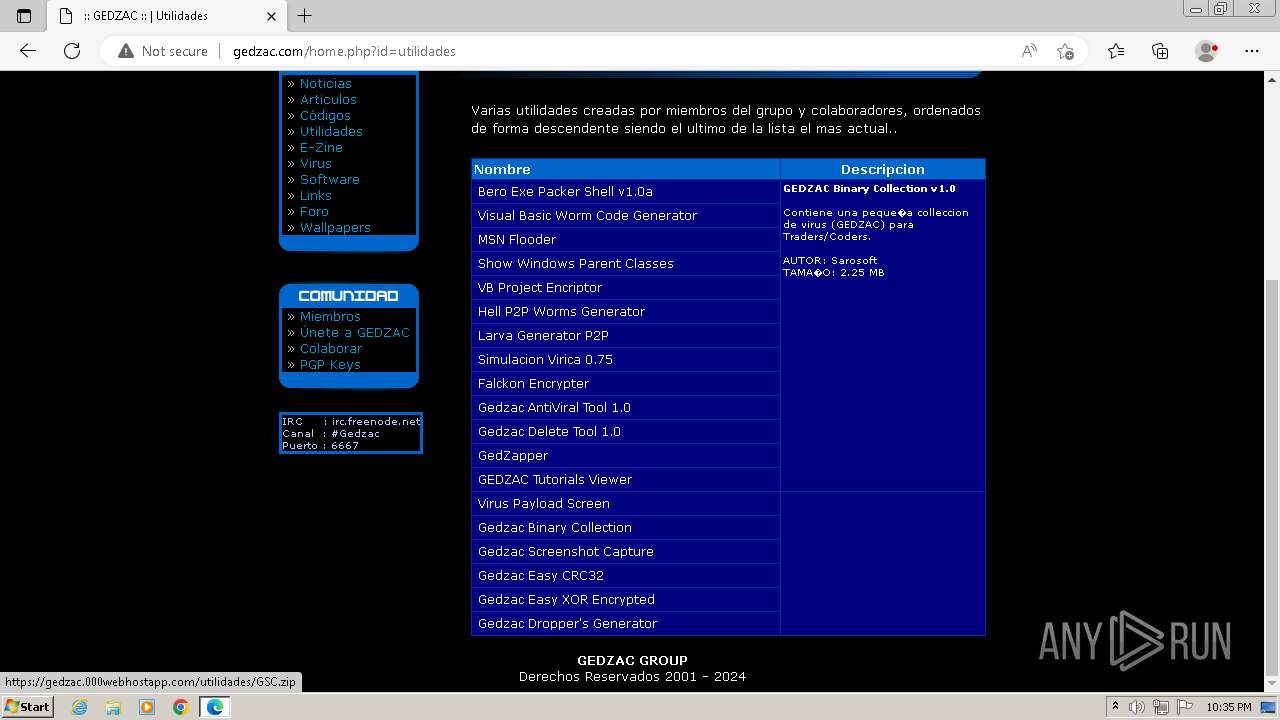Switch to Edge taskbar button
1280x720 pixels.
click(x=214, y=707)
